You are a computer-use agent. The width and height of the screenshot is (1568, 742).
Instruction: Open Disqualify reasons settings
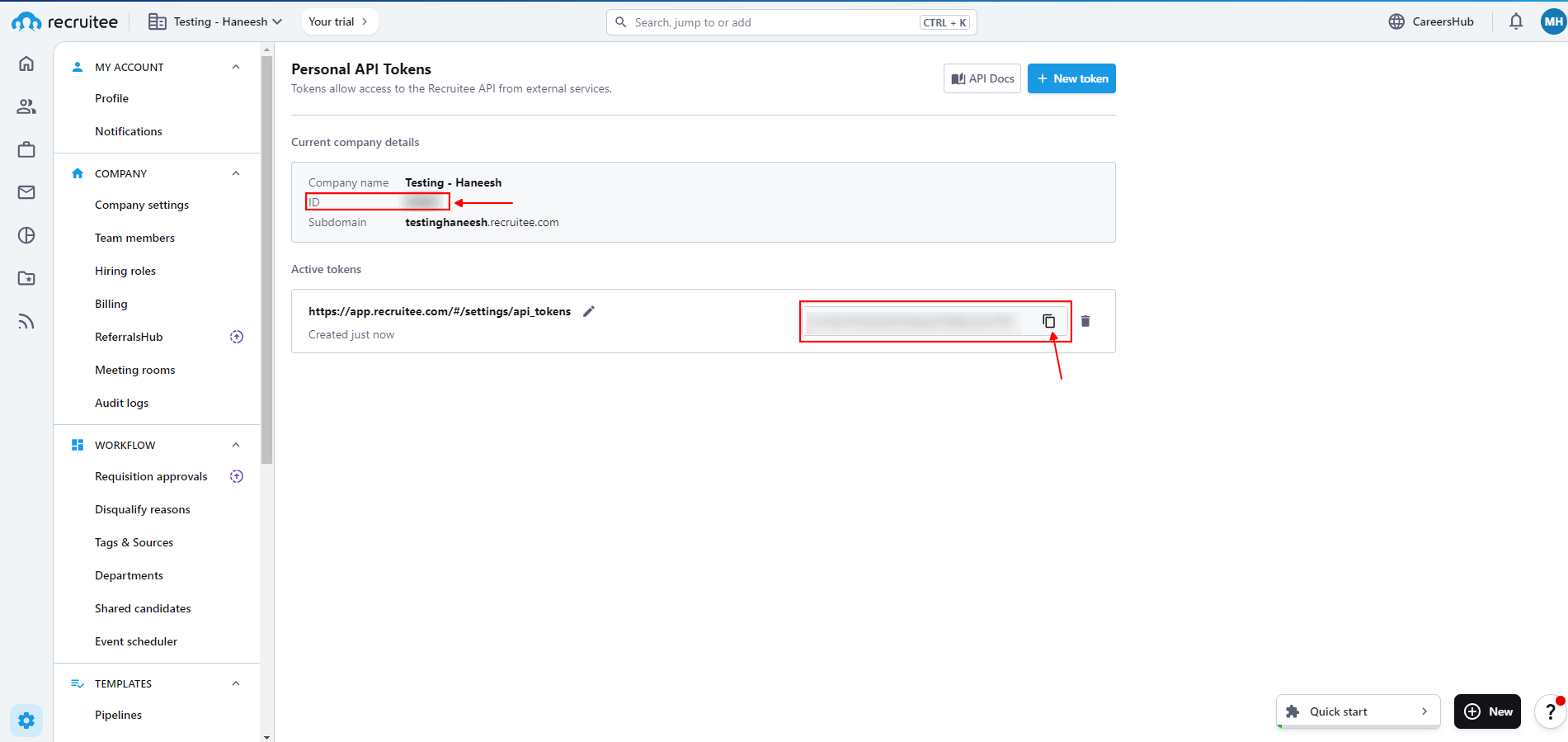(143, 509)
